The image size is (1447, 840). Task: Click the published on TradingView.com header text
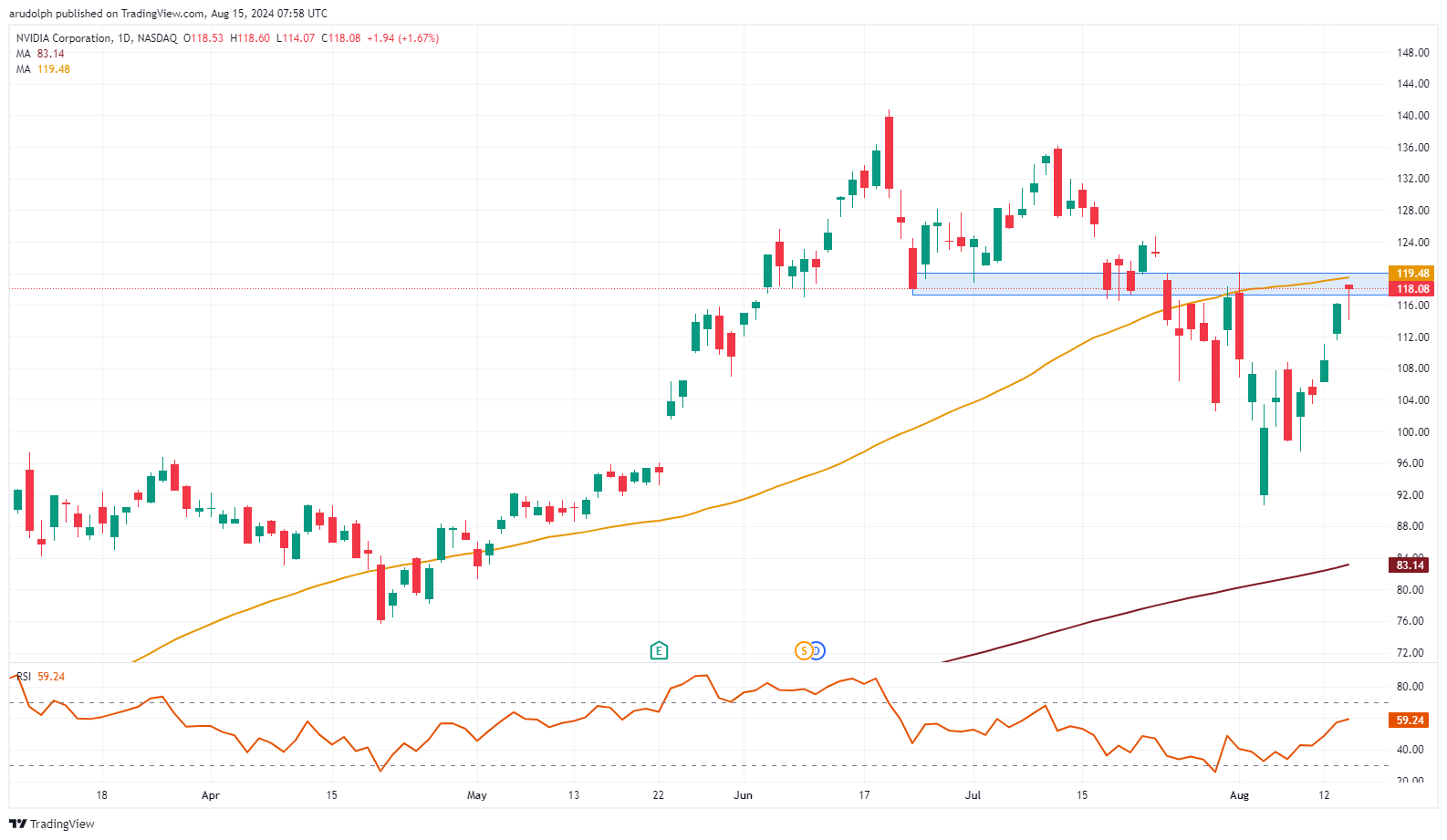pyautogui.click(x=168, y=14)
